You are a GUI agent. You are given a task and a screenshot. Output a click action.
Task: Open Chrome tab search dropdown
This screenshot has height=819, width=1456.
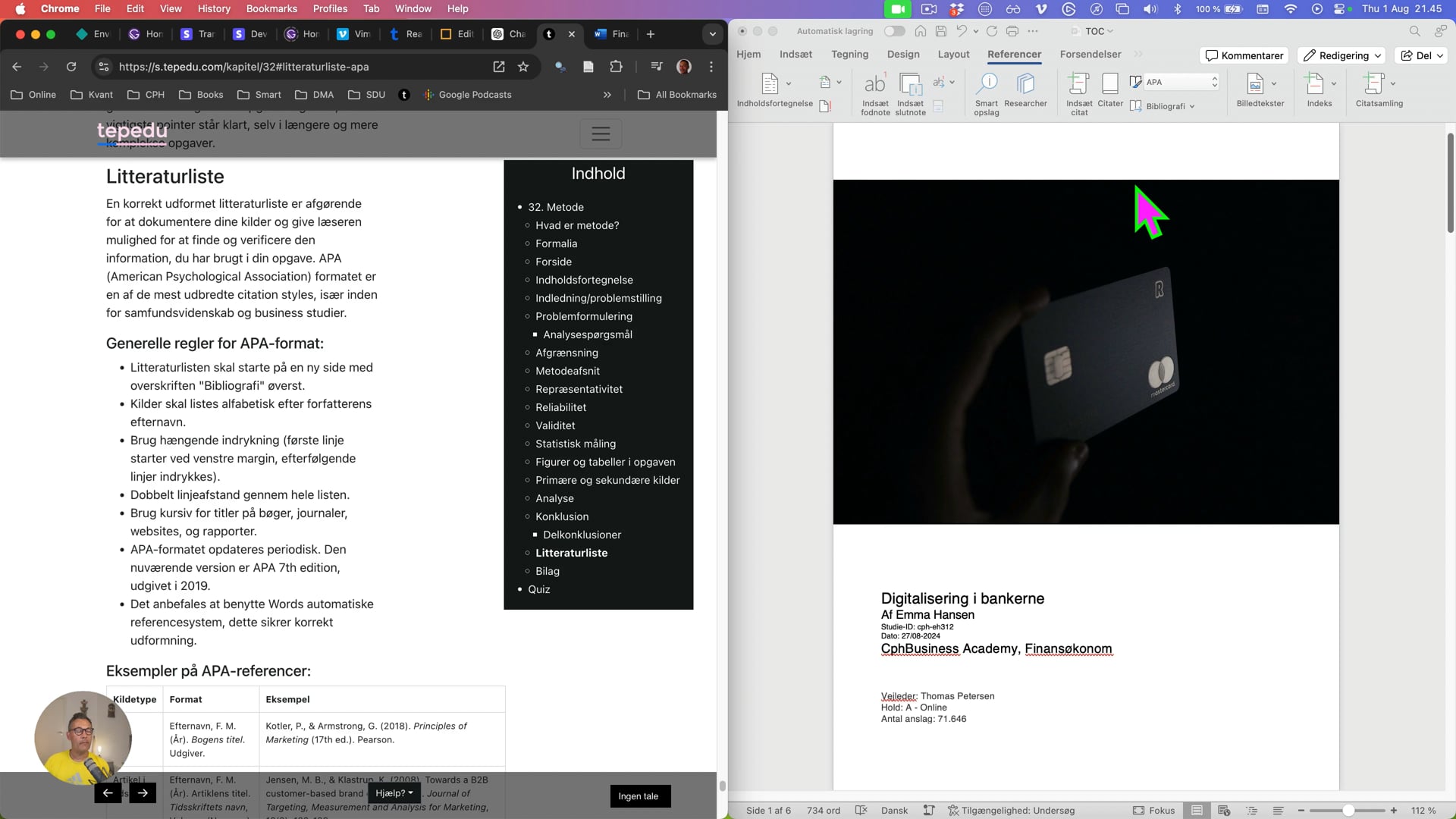712,34
